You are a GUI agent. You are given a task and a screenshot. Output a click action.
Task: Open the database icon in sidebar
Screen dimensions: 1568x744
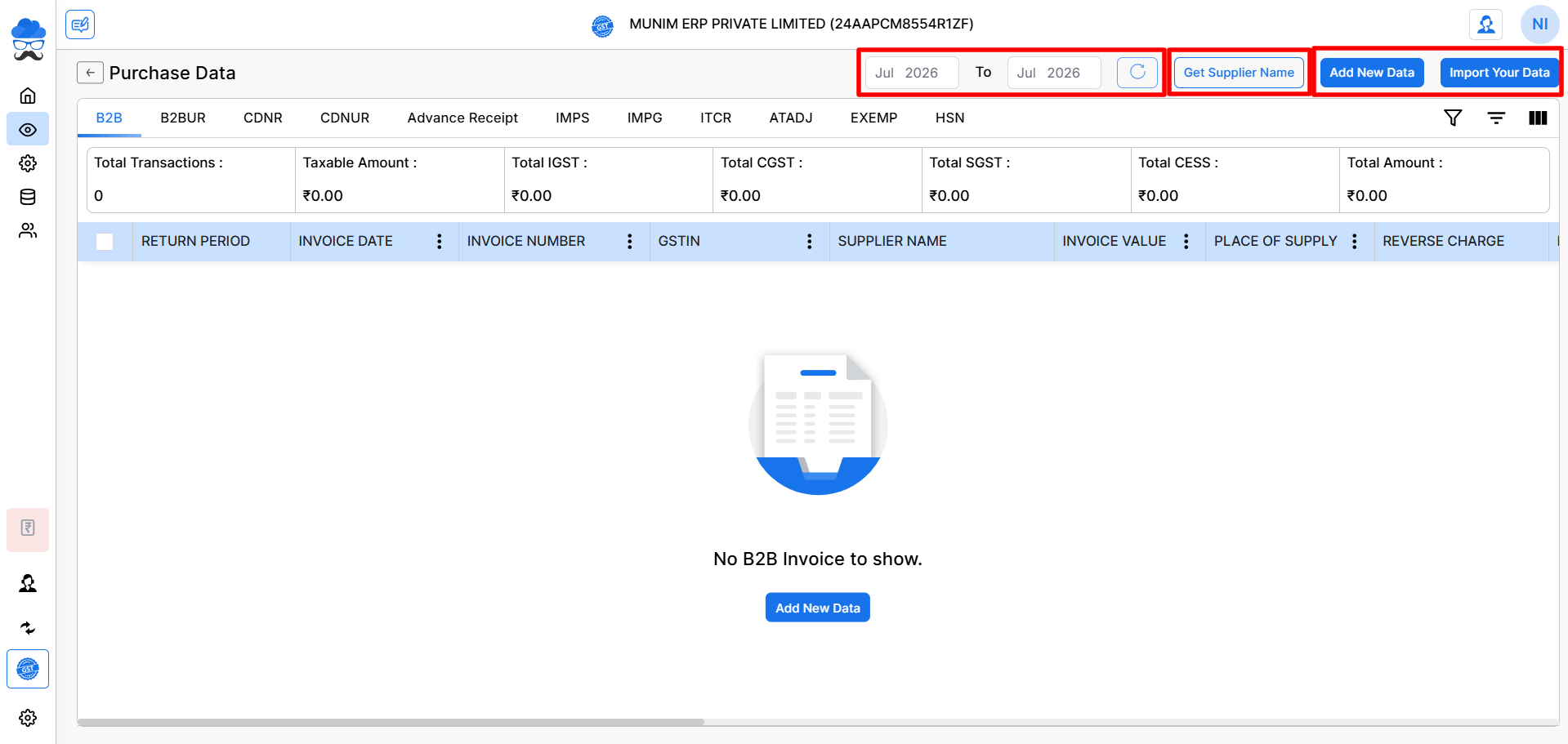point(28,197)
